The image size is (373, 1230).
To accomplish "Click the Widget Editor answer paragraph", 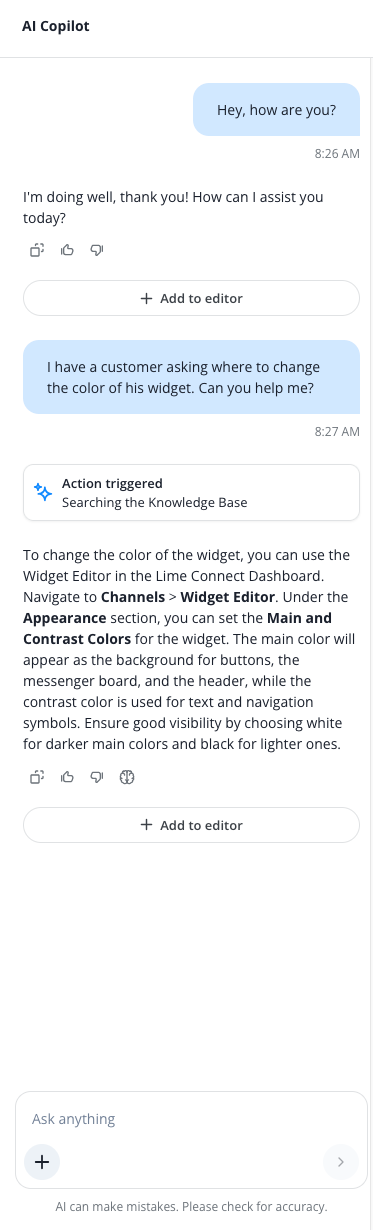I will (x=189, y=648).
